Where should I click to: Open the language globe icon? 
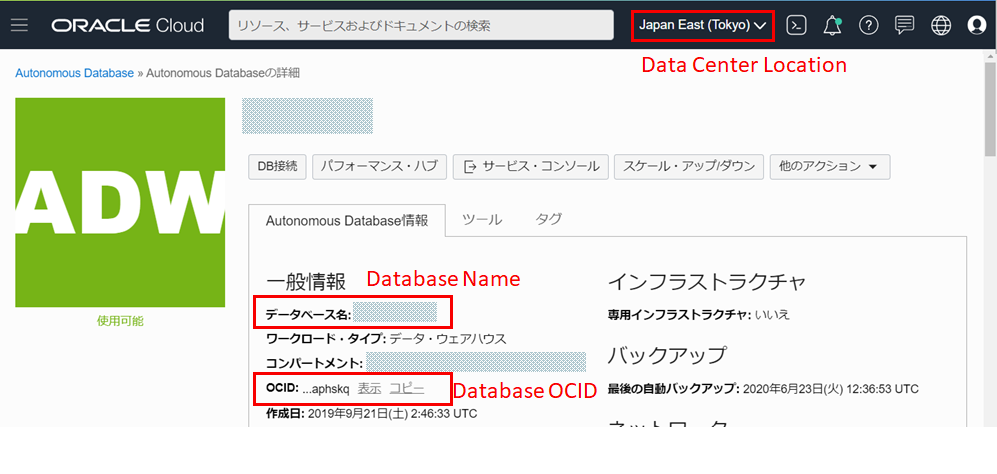[940, 26]
